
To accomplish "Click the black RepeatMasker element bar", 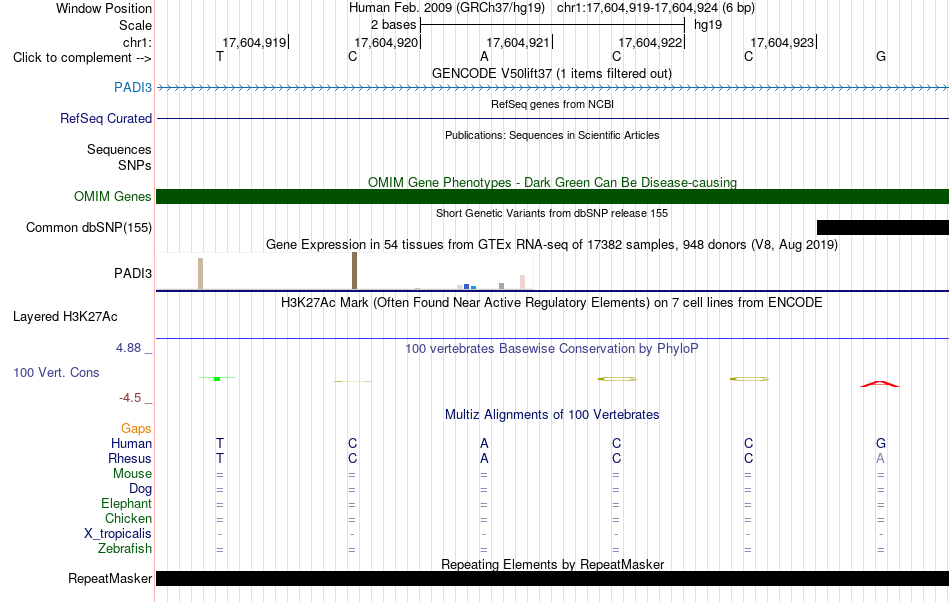I will pyautogui.click(x=553, y=578).
